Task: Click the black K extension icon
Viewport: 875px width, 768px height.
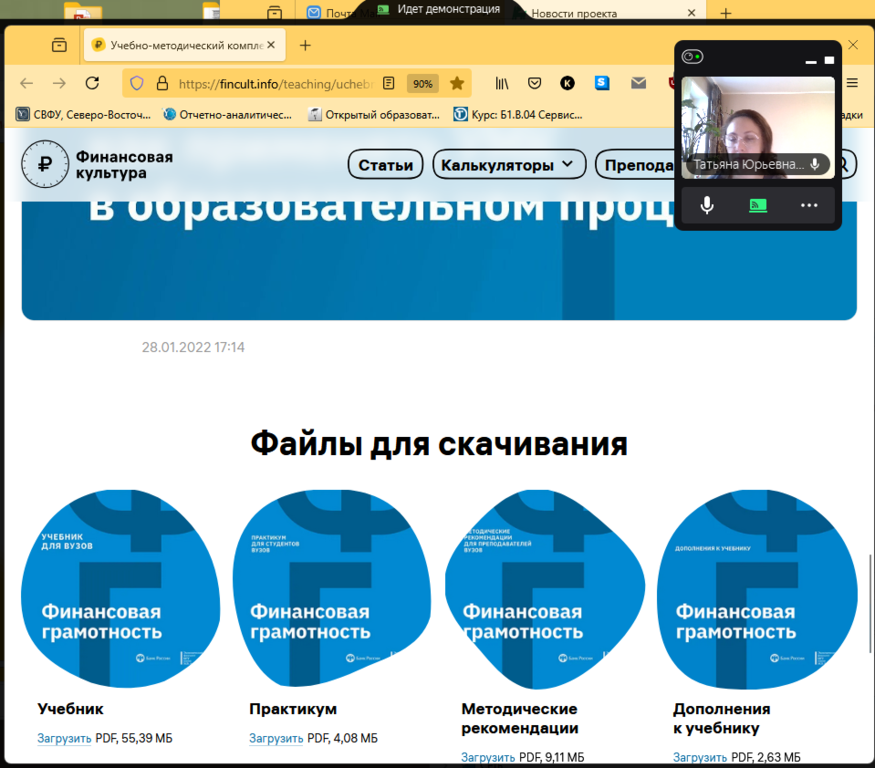Action: pos(568,84)
